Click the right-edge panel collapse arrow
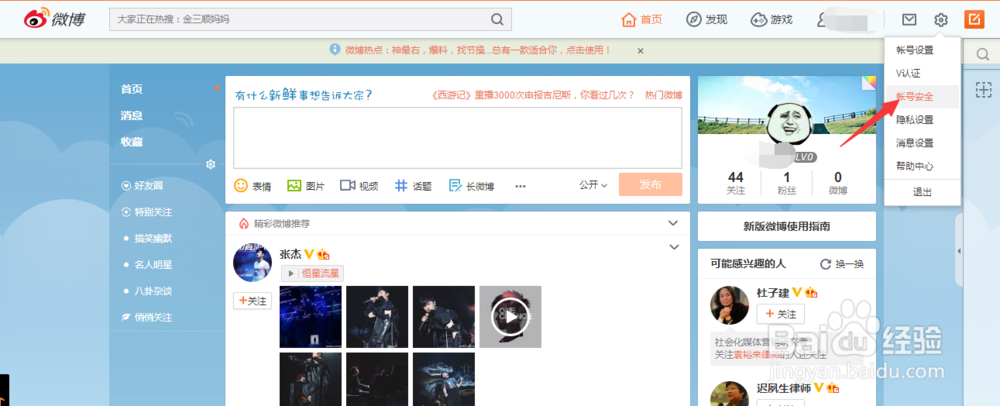This screenshot has width=1000, height=406. point(959,252)
